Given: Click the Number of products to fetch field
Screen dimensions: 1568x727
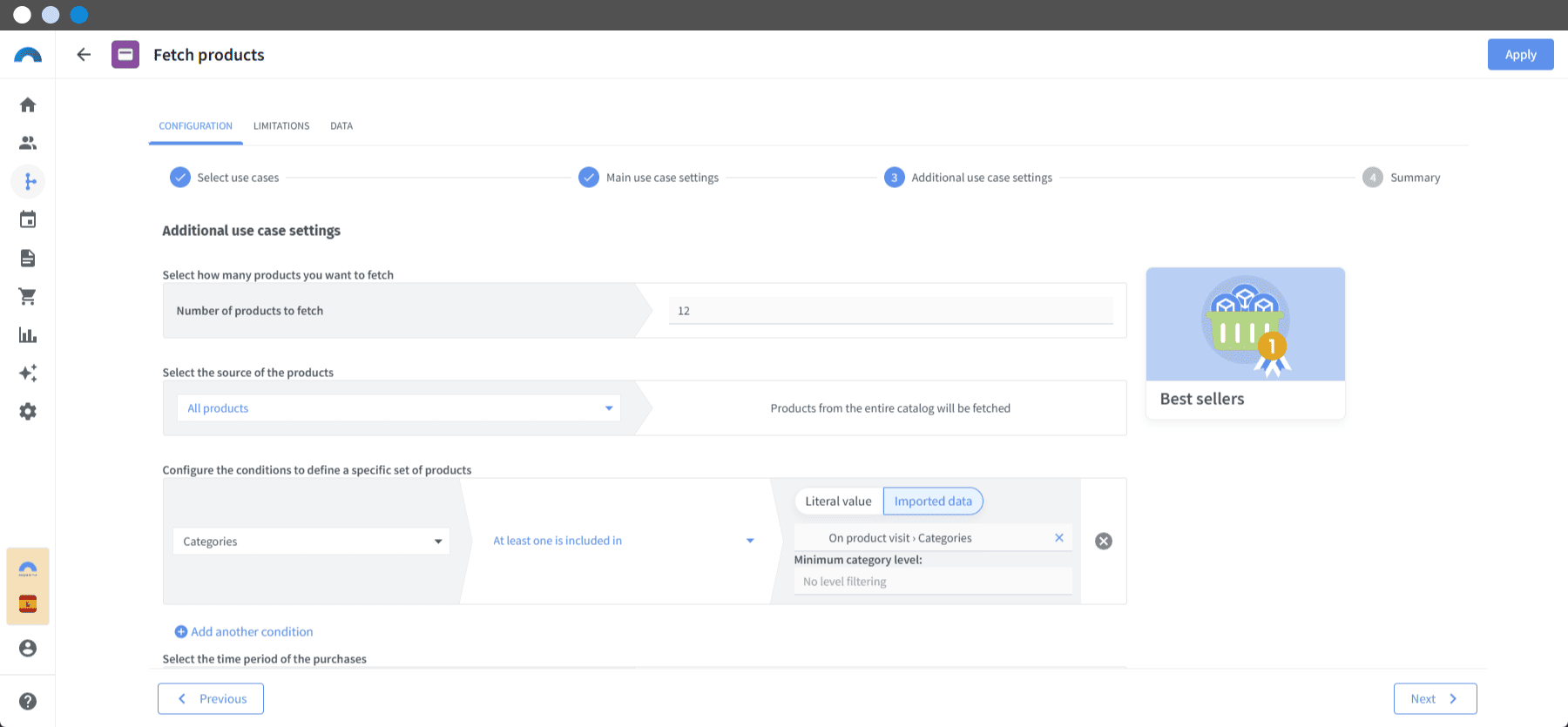Looking at the screenshot, I should [890, 311].
